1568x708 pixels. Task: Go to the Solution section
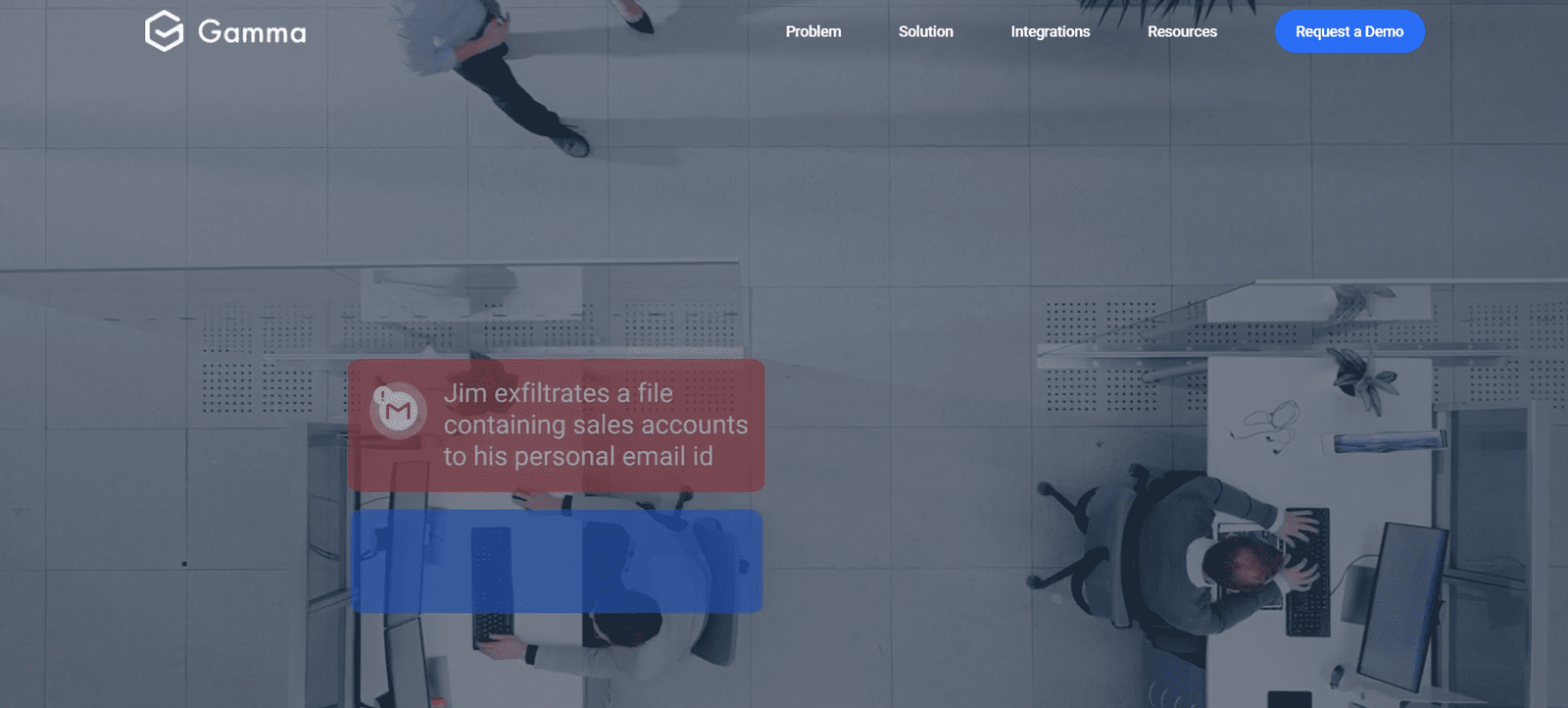(x=925, y=31)
